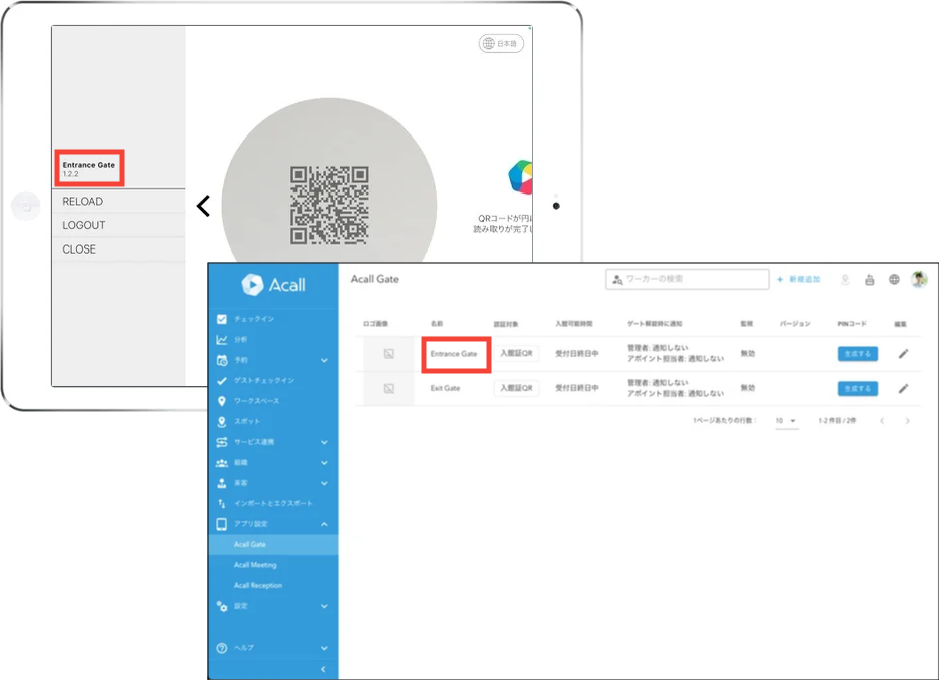
Task: Tap the 日本語 language button on the iPad
Action: click(x=501, y=44)
